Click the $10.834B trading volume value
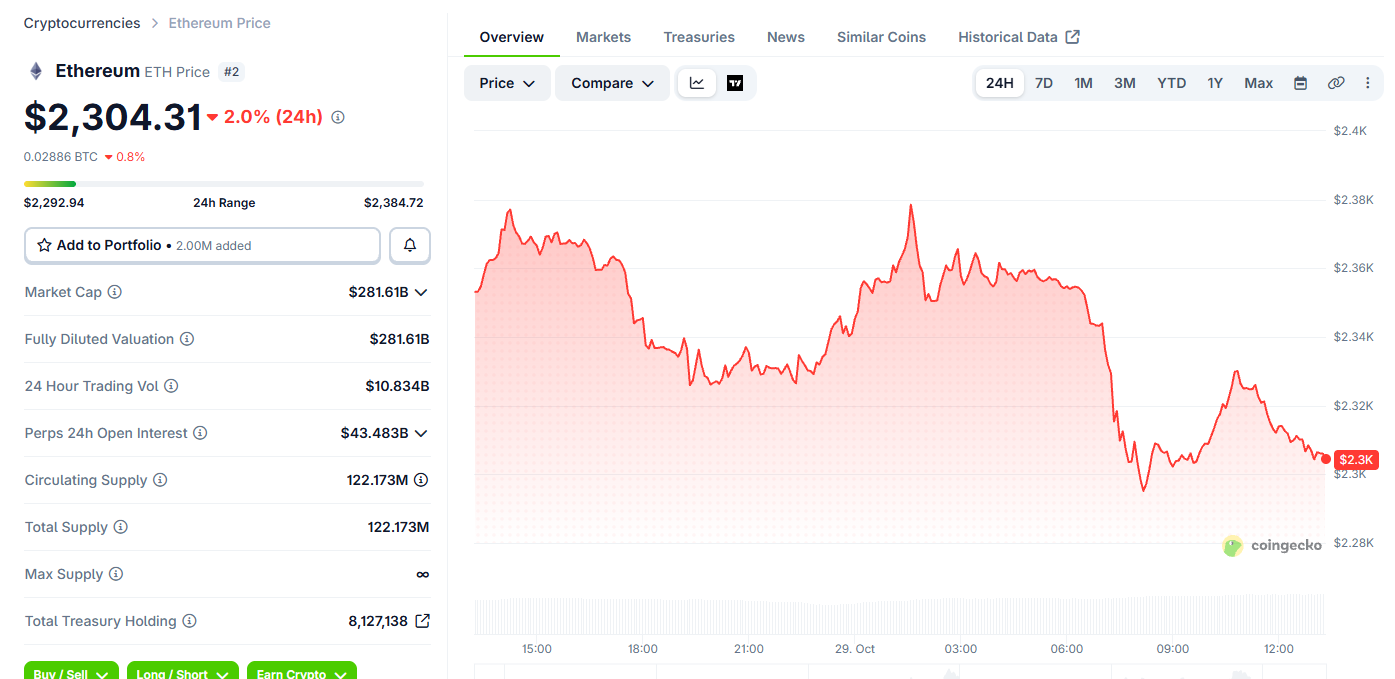Image resolution: width=1395 pixels, height=679 pixels. [x=398, y=386]
